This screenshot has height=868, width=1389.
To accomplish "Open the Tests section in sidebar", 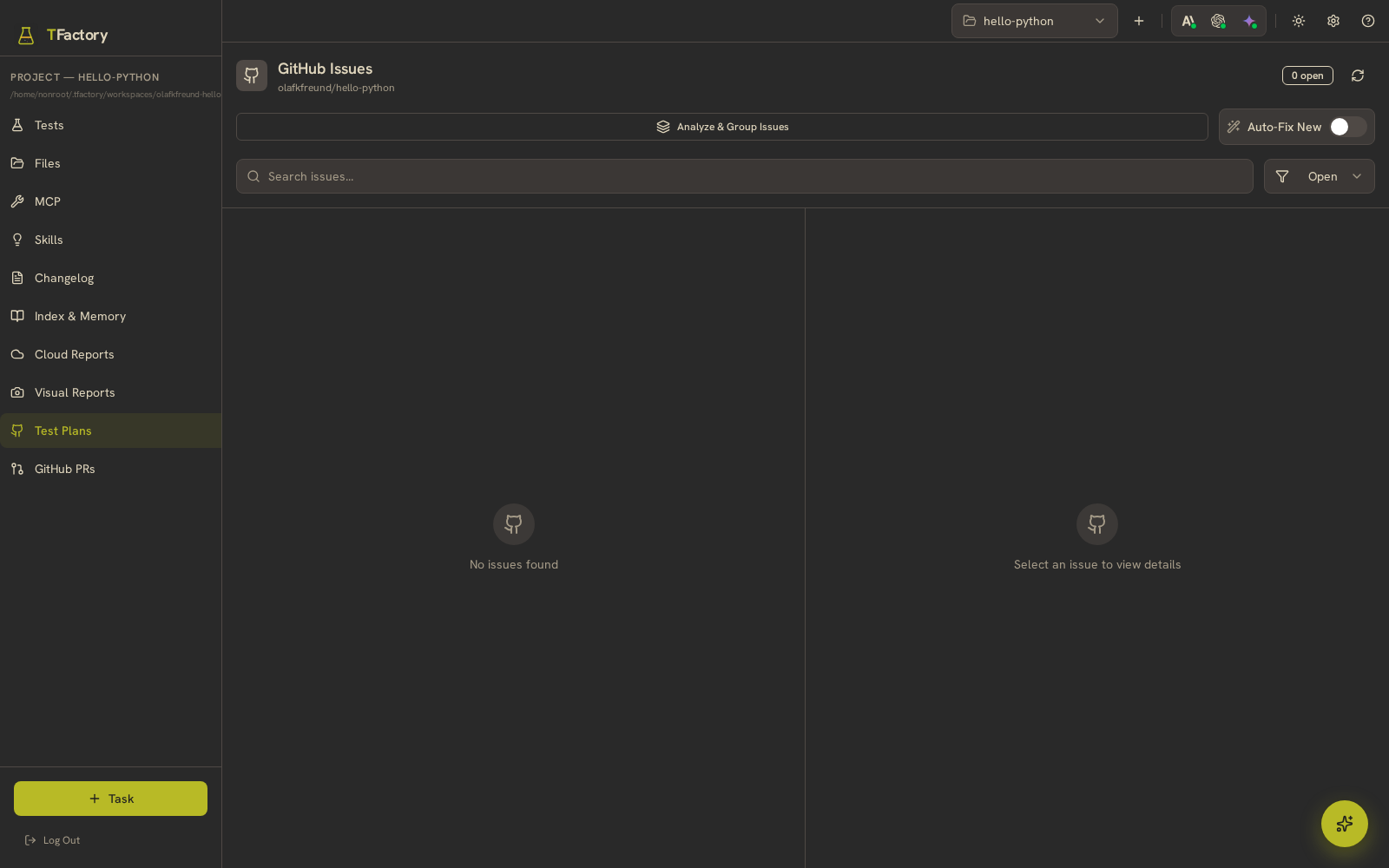I will [x=110, y=125].
